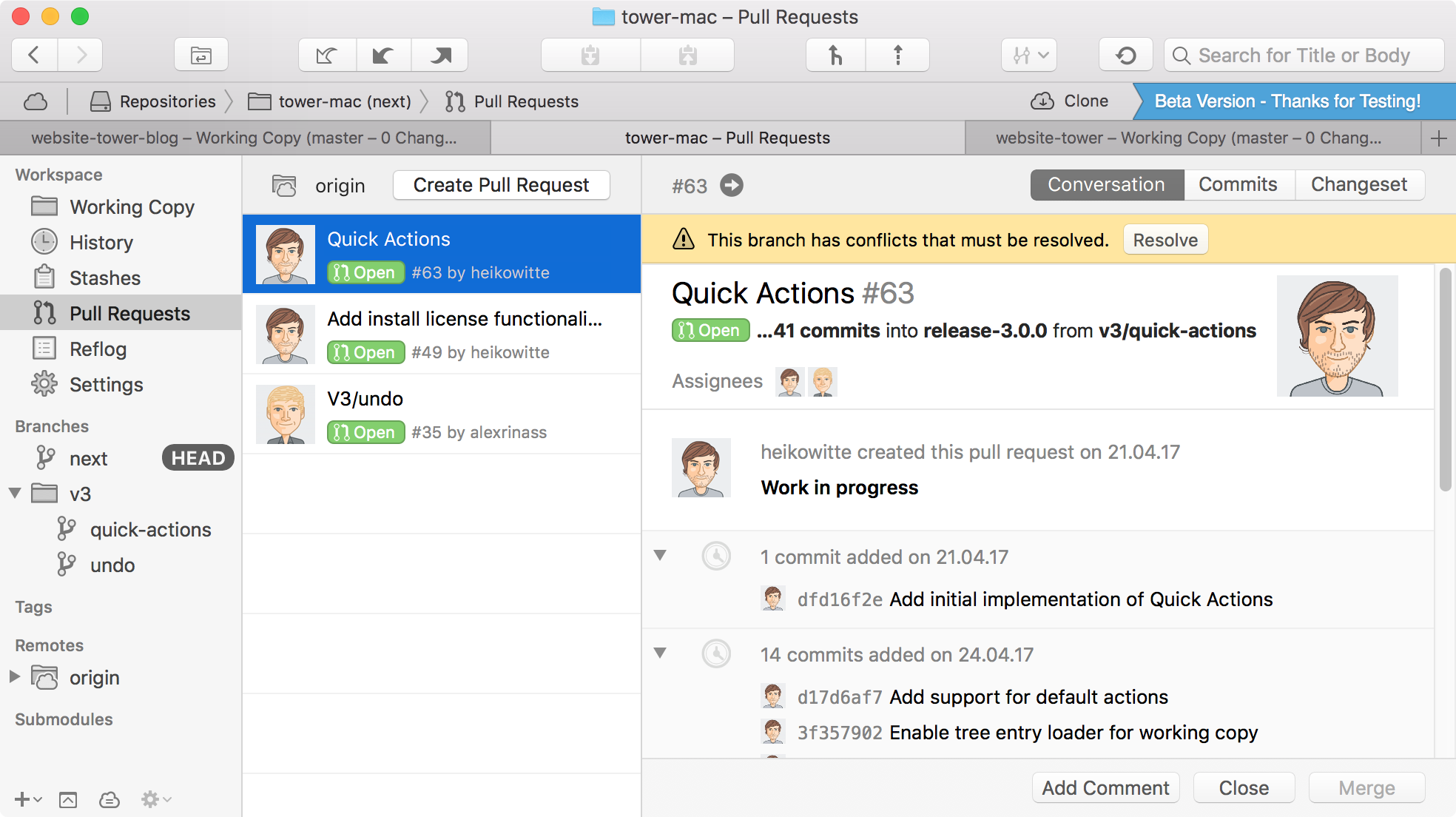Open the git-flow dropdown in the toolbar
1456x817 pixels.
pos(1029,56)
